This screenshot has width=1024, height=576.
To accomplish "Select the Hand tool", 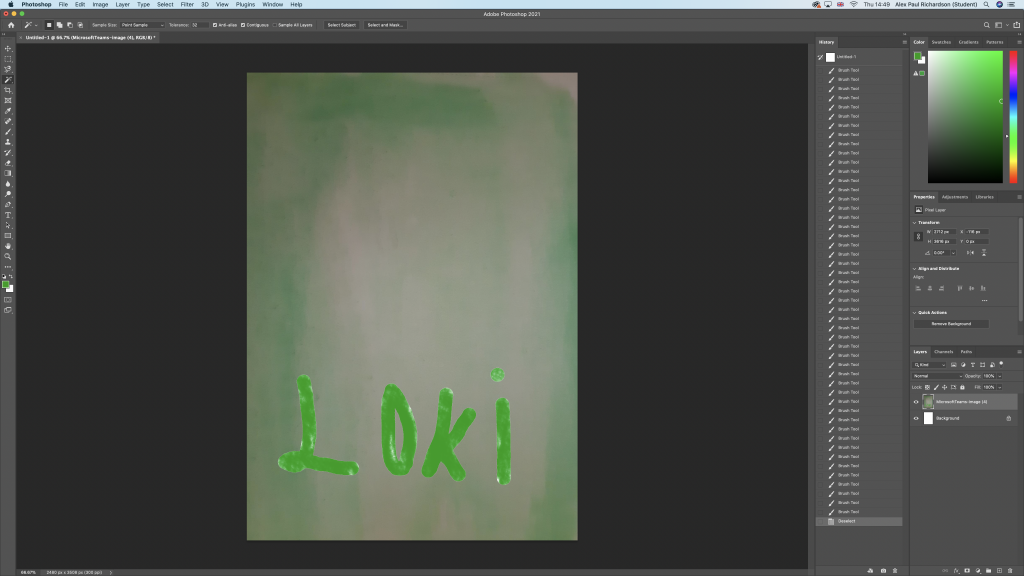I will click(8, 247).
